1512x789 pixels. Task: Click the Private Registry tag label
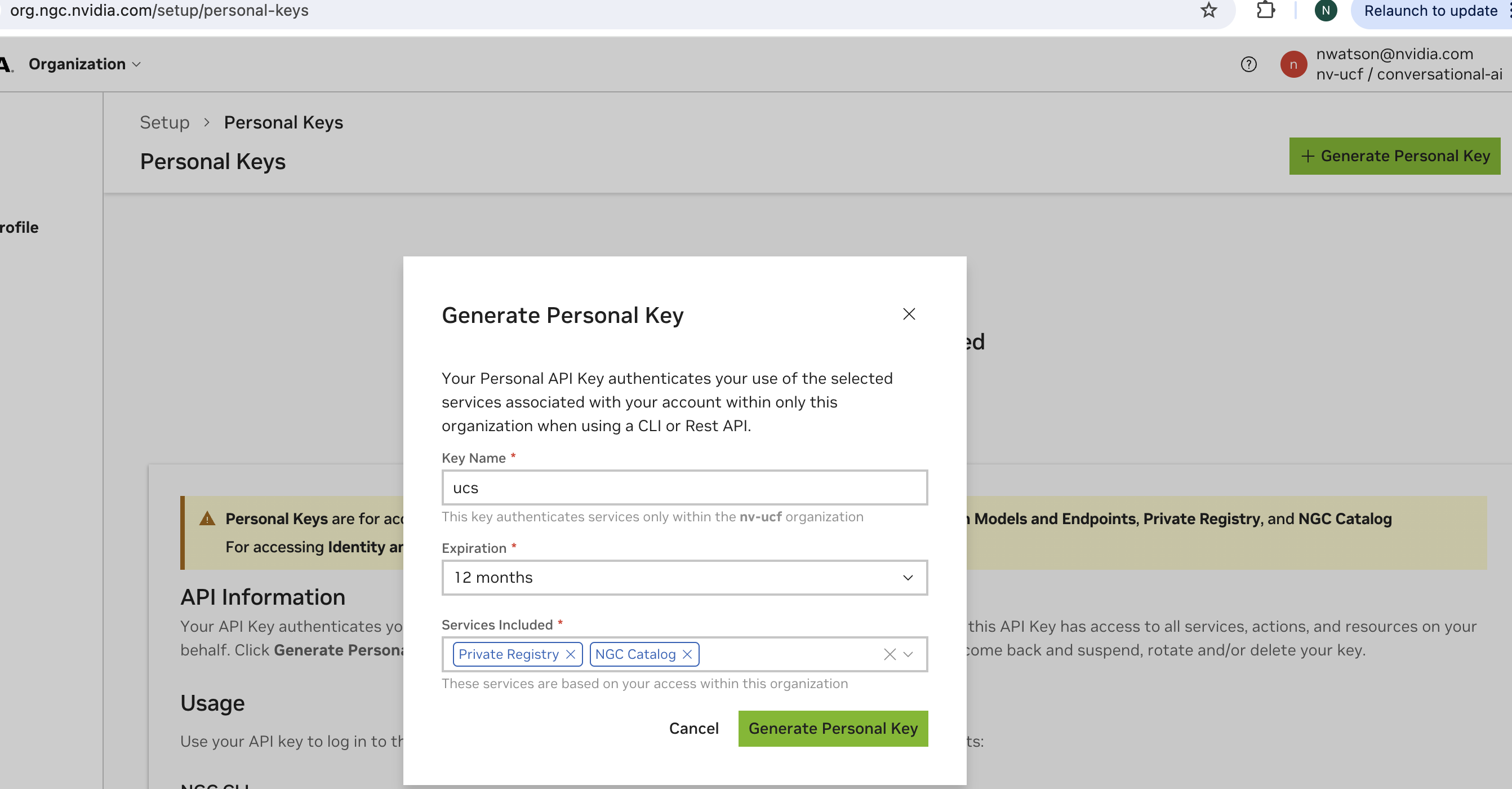pyautogui.click(x=508, y=654)
